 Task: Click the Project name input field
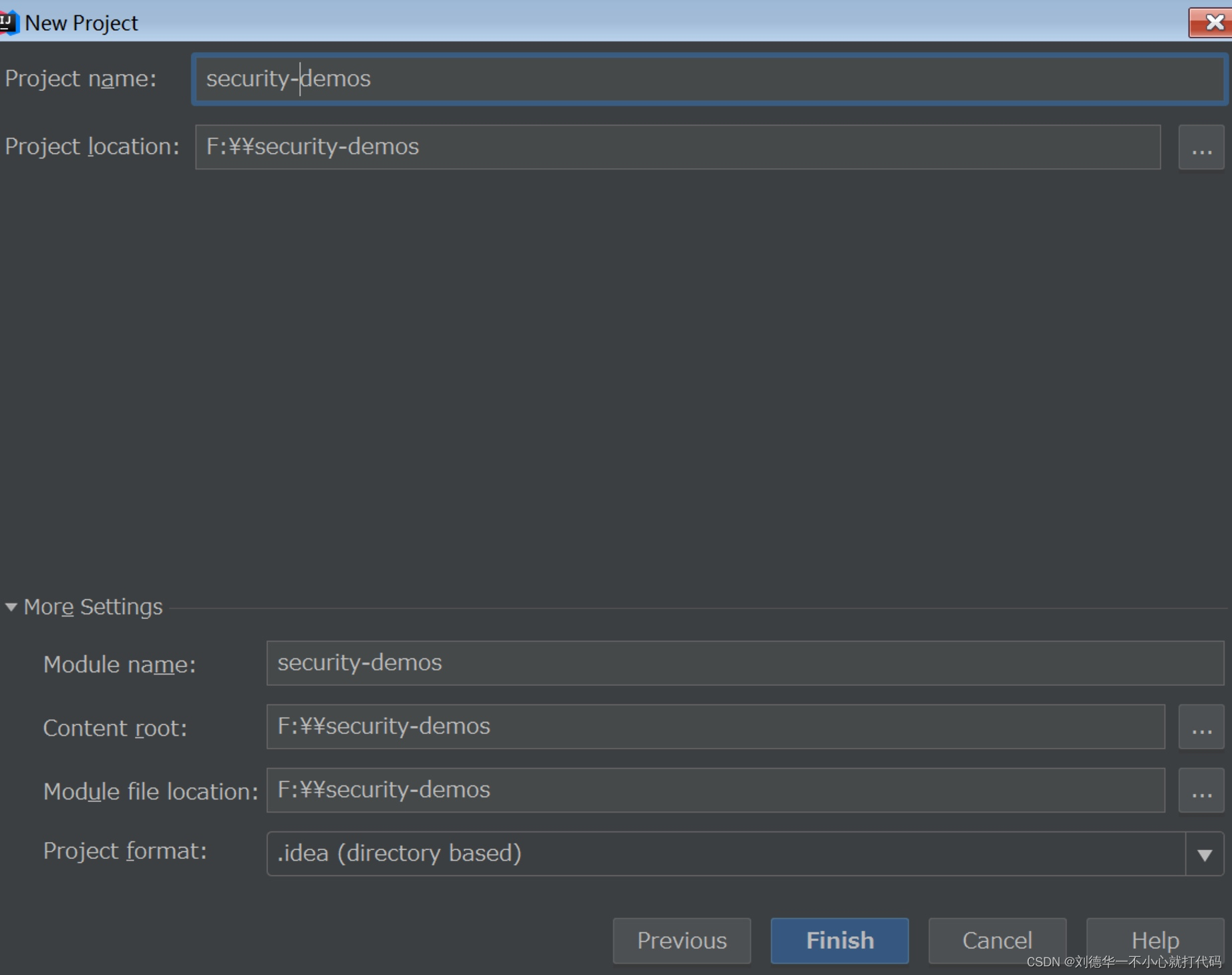tap(709, 79)
